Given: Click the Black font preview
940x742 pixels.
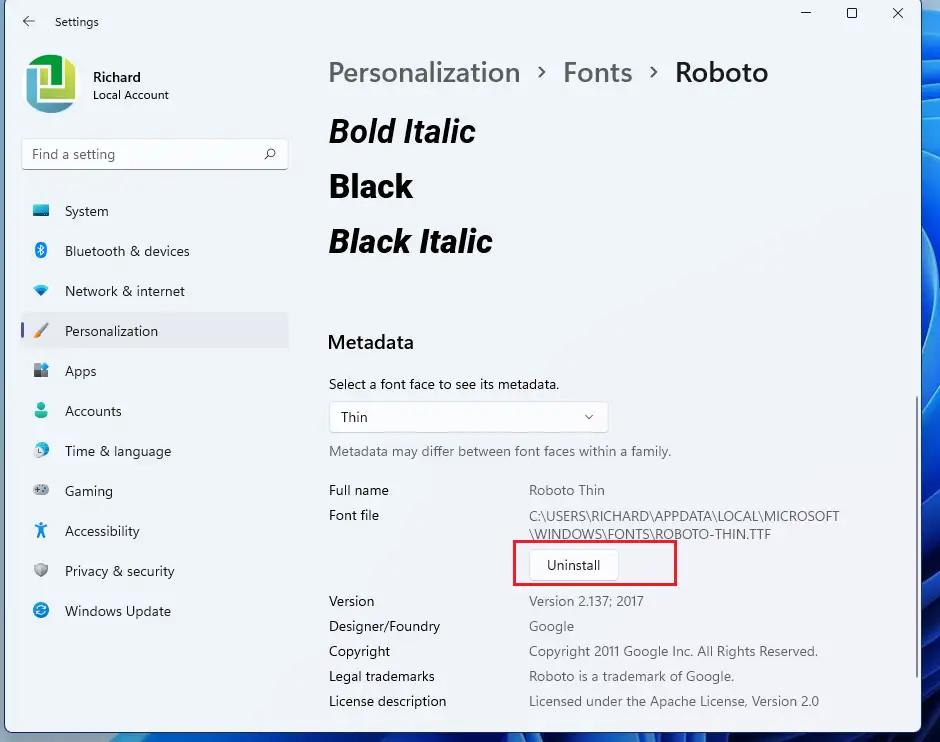Looking at the screenshot, I should (371, 186).
